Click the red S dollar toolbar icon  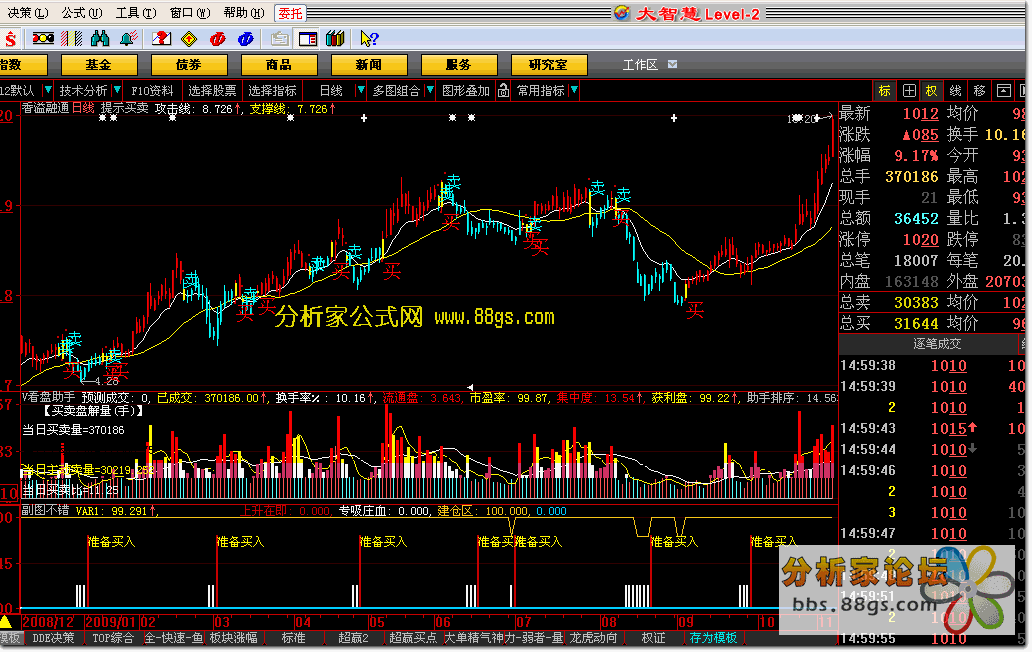tap(11, 39)
